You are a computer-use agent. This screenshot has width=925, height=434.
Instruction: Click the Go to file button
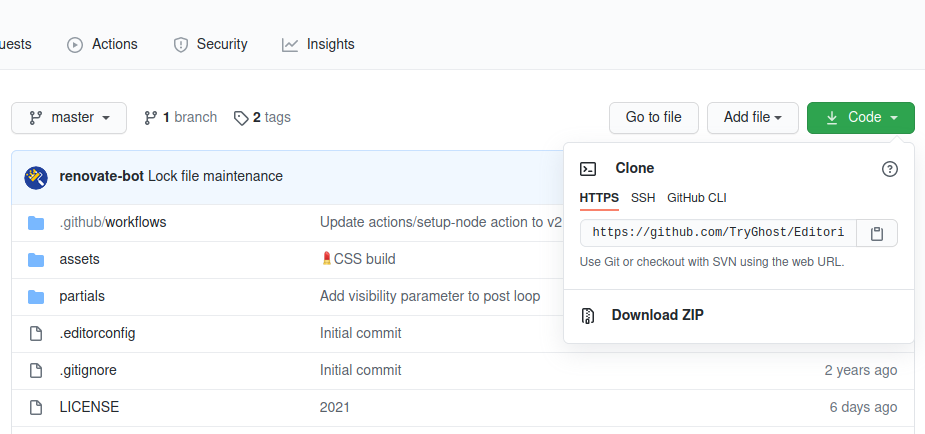(654, 118)
